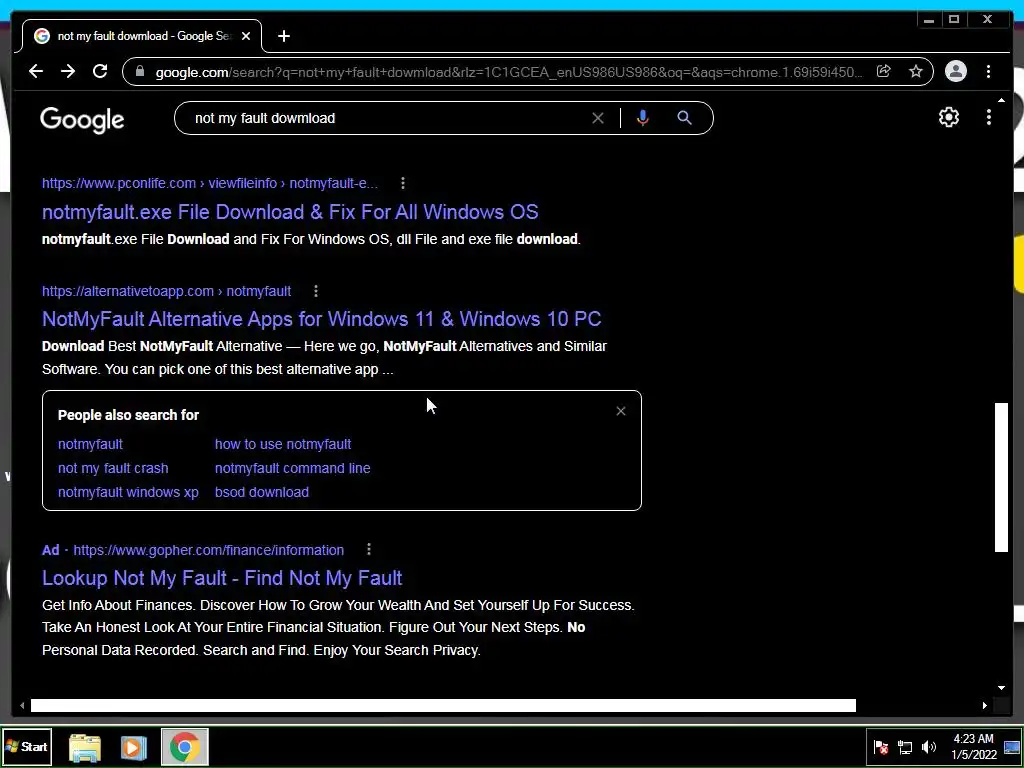
Task: Open Google page three-dot options
Action: click(989, 118)
